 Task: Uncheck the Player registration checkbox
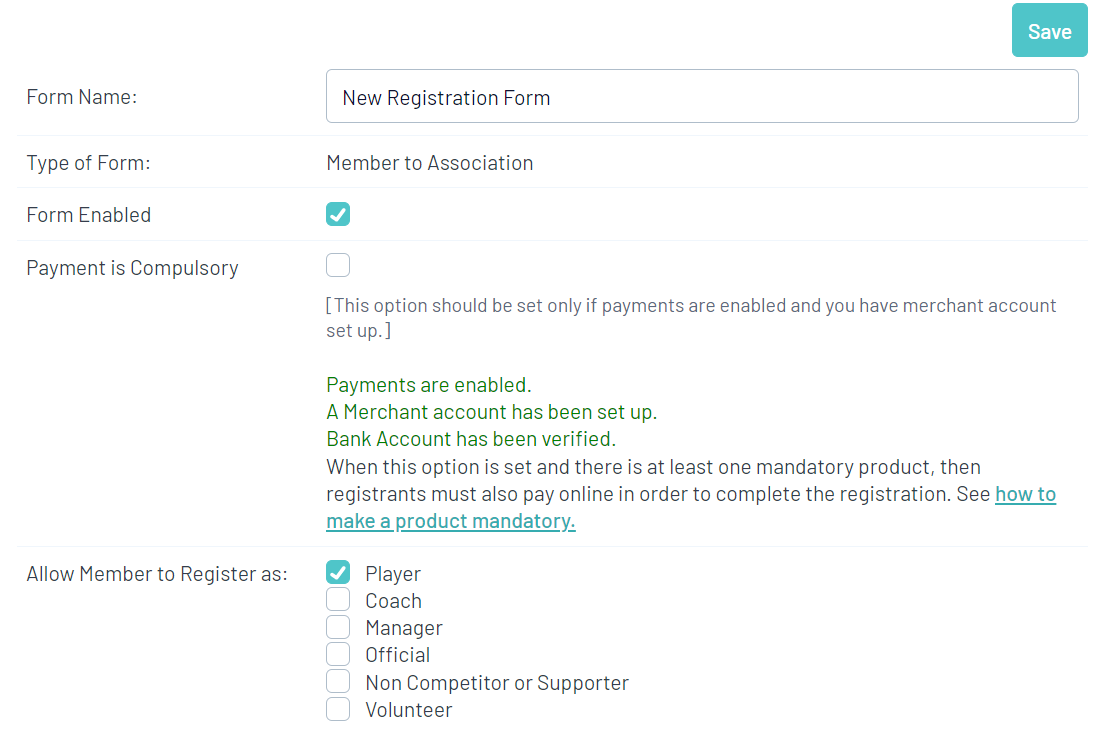click(x=338, y=573)
